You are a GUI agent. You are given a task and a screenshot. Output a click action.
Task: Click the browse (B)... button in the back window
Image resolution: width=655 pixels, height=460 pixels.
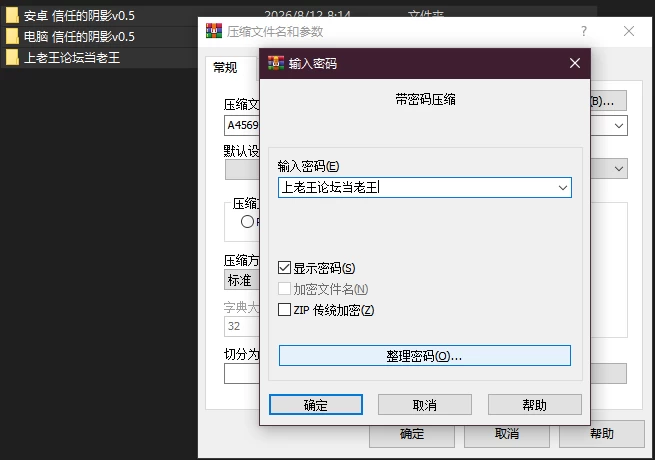608,101
